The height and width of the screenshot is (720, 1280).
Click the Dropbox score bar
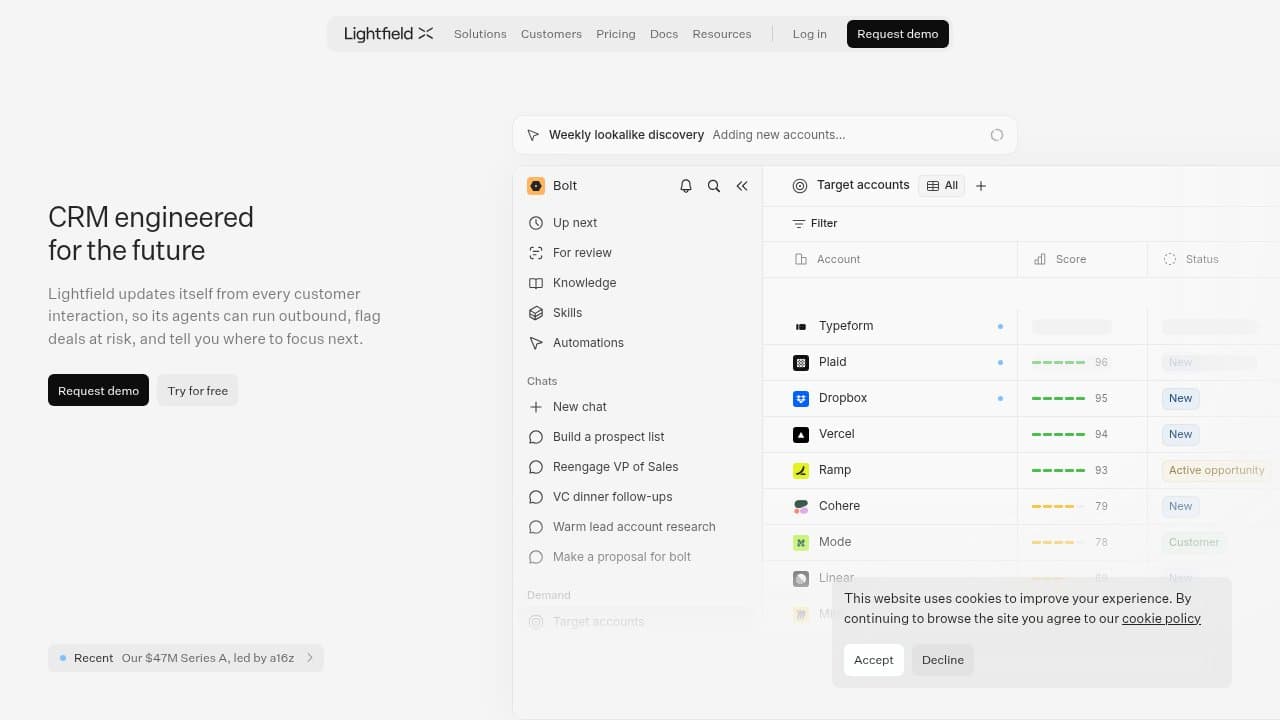coord(1058,398)
